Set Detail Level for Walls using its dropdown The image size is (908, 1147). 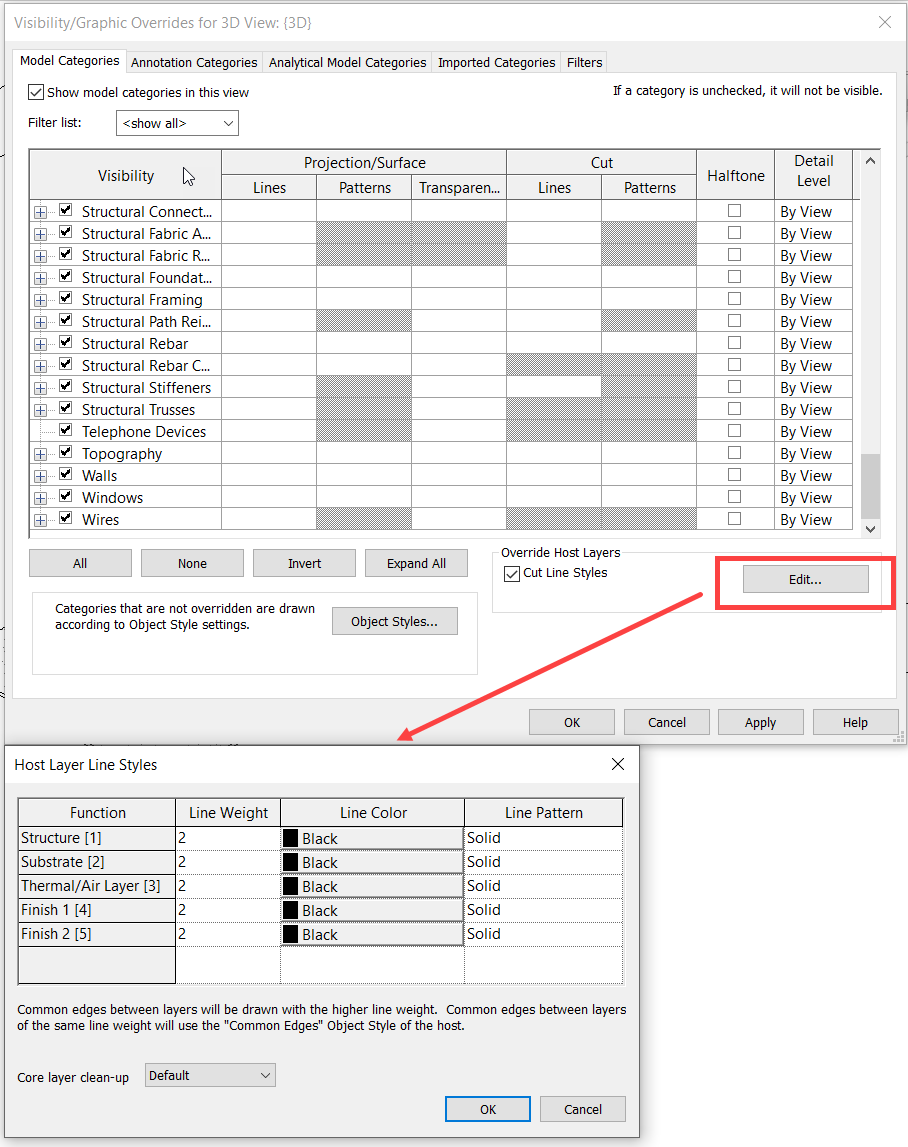813,475
